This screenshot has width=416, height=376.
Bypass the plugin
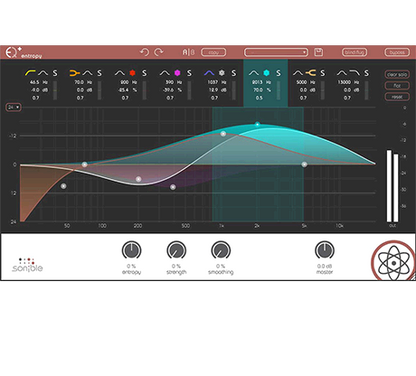(x=397, y=52)
